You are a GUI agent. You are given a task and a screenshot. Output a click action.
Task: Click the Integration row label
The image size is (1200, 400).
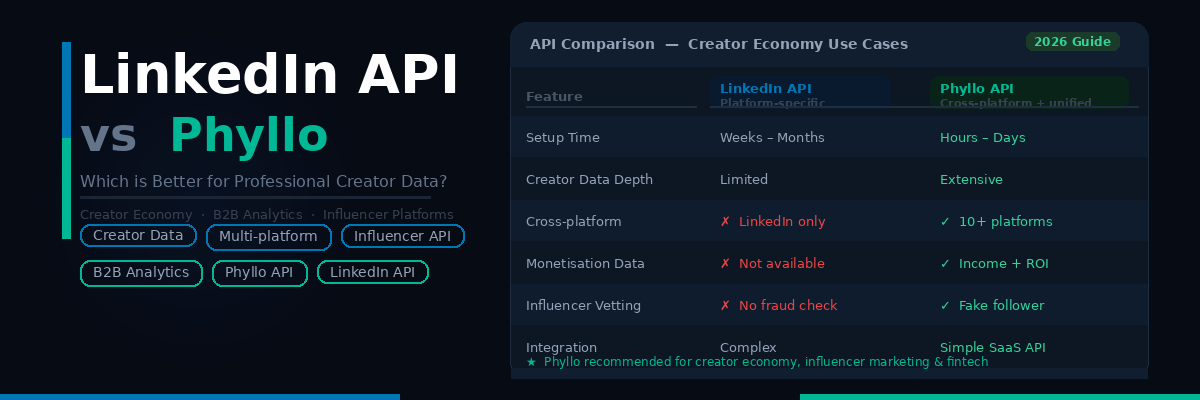click(x=561, y=347)
